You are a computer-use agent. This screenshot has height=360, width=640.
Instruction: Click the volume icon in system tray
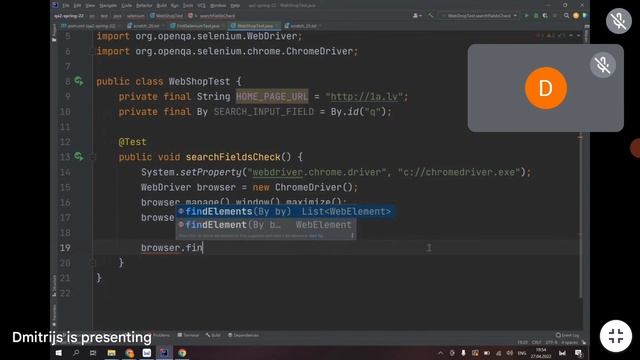[x=510, y=353]
